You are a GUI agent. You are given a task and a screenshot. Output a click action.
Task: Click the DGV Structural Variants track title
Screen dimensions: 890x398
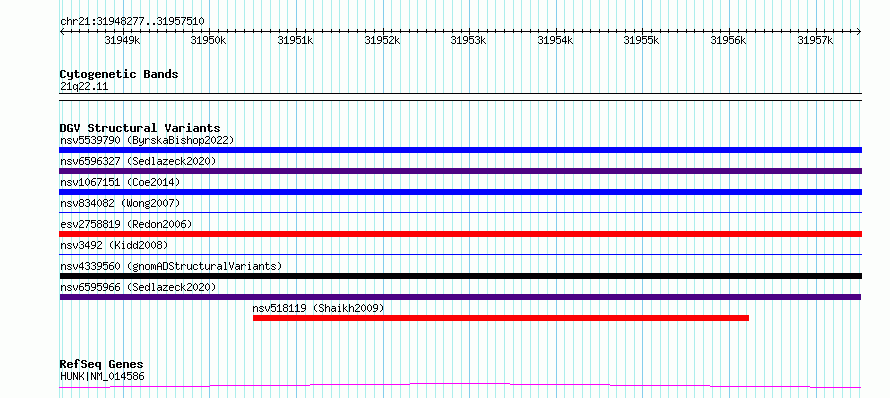point(140,128)
